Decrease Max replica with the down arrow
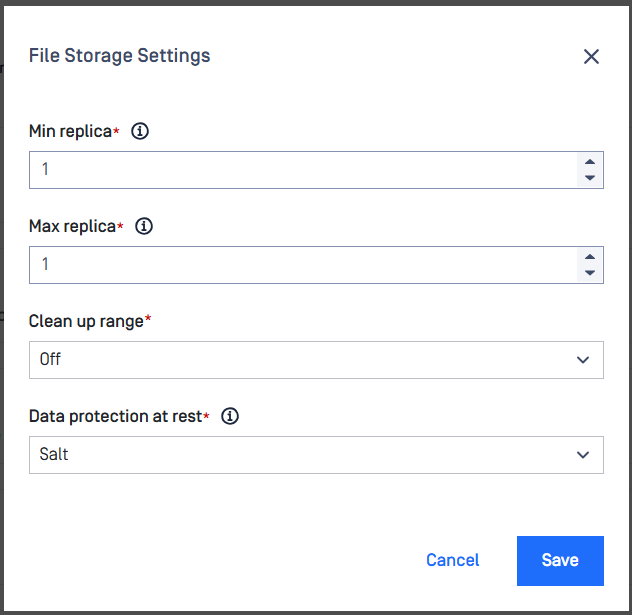Image resolution: width=632 pixels, height=615 pixels. 590,273
